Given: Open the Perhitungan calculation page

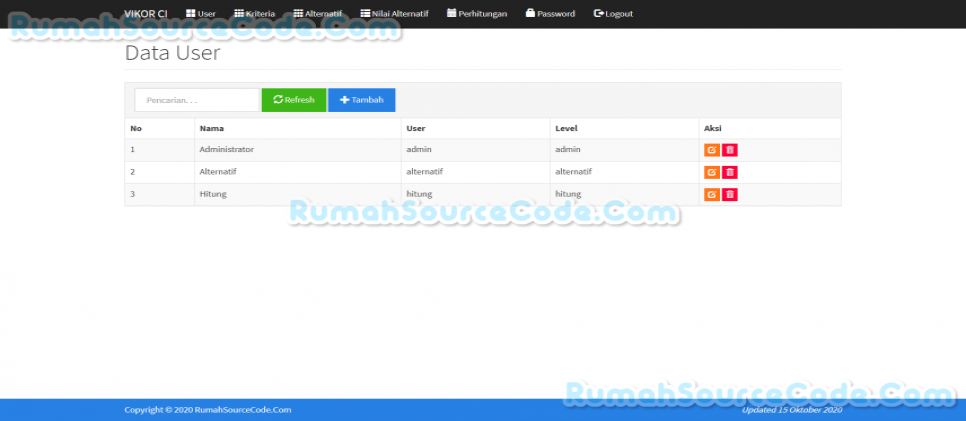Looking at the screenshot, I should point(477,14).
